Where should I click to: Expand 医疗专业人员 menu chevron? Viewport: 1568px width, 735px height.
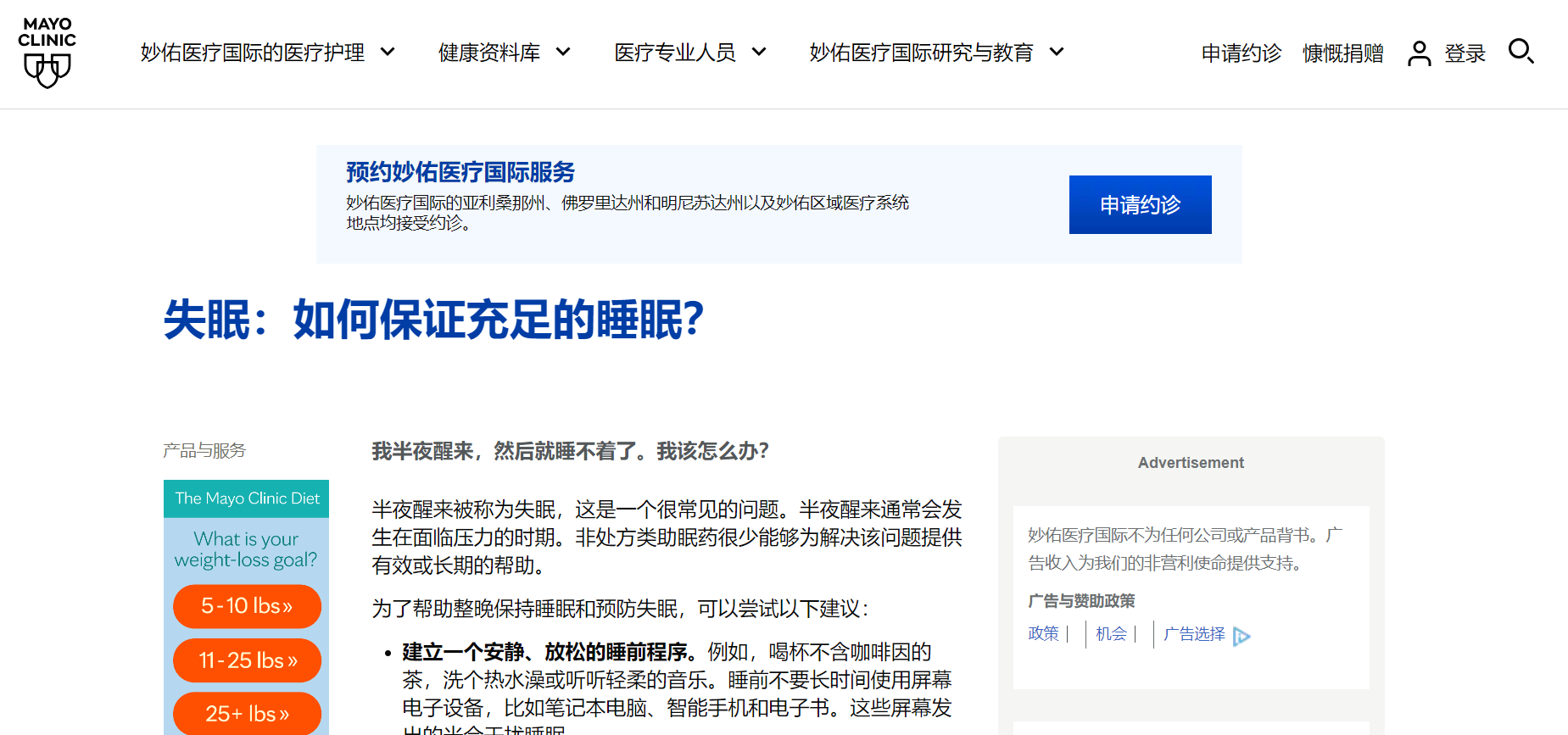pyautogui.click(x=759, y=53)
